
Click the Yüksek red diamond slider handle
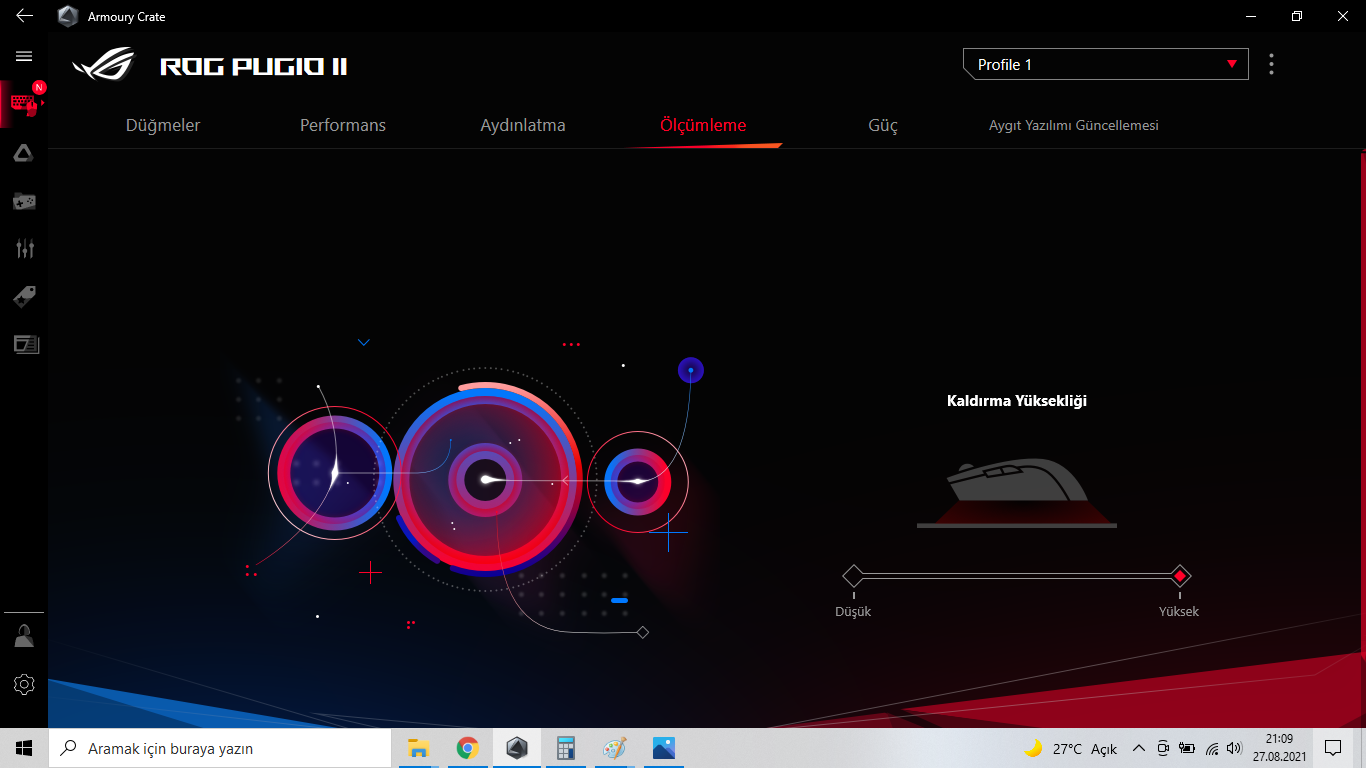click(1180, 576)
